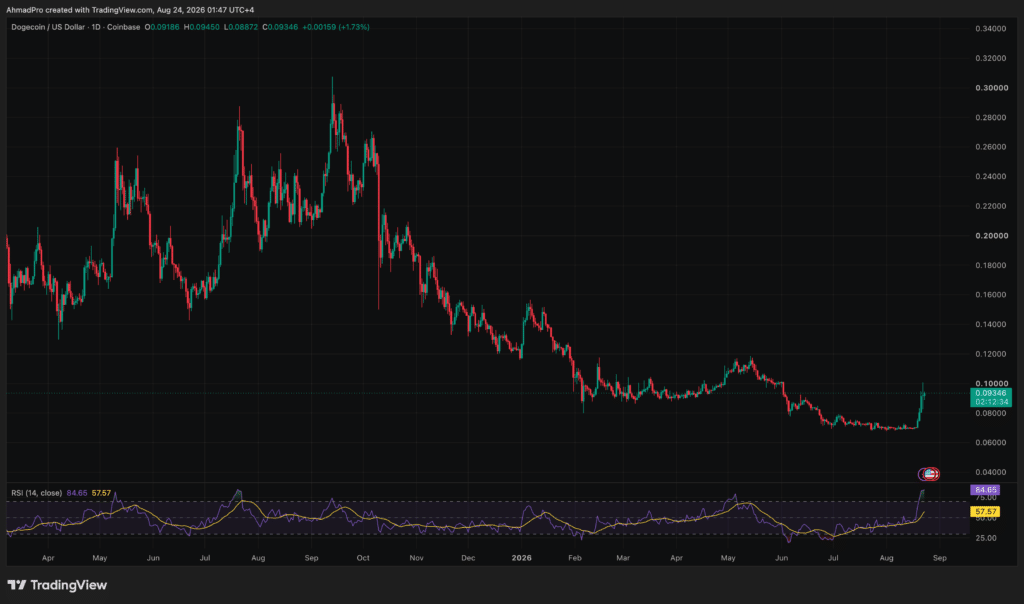Click the 57.57 value in RSI legend

click(x=101, y=493)
